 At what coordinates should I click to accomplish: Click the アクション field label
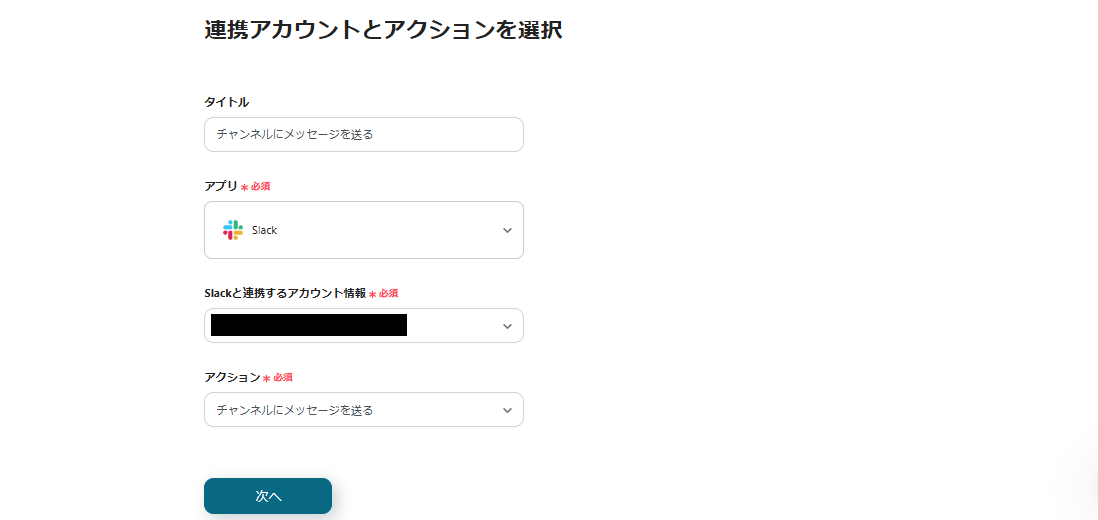click(232, 377)
